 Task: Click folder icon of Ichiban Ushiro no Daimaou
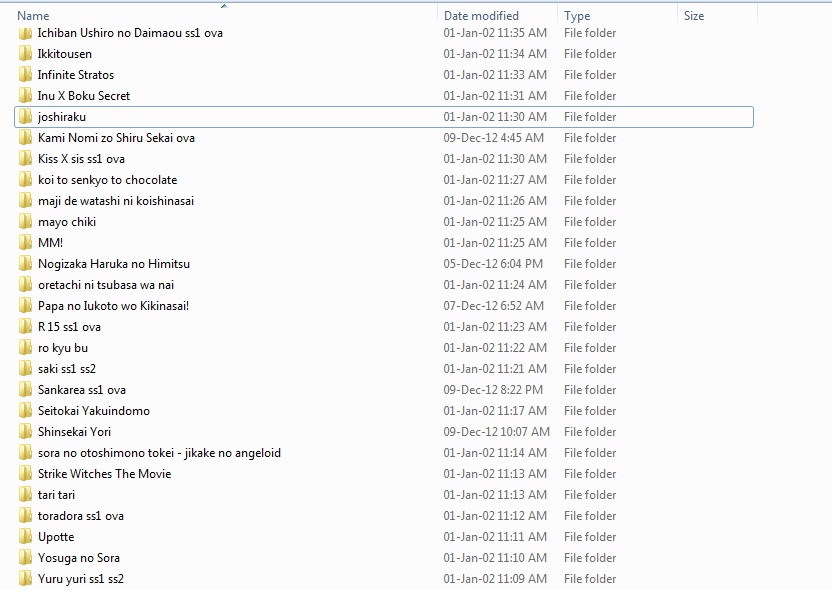point(25,33)
